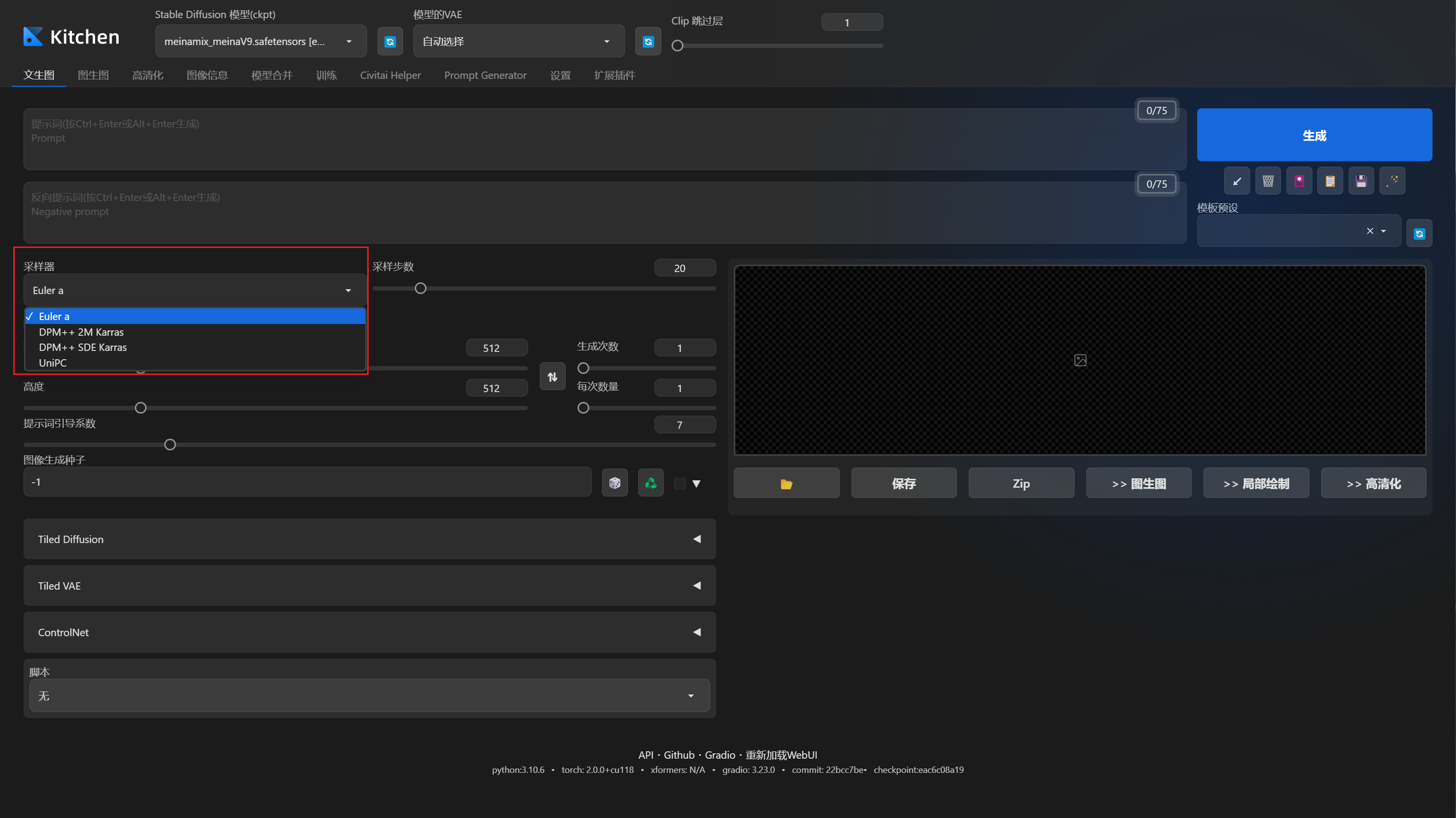Refresh the template preset list
Viewport: 1456px width, 818px height.
click(x=1419, y=233)
